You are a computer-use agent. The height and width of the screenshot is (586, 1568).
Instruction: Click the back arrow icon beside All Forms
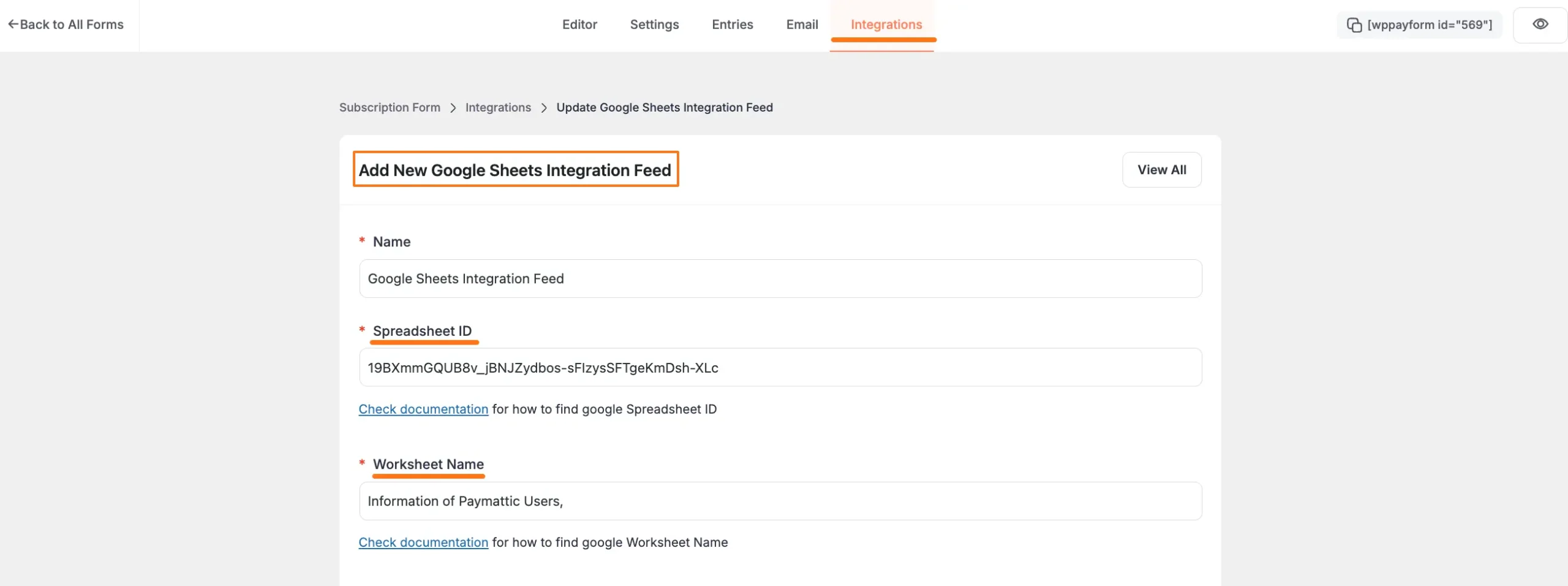click(x=13, y=25)
